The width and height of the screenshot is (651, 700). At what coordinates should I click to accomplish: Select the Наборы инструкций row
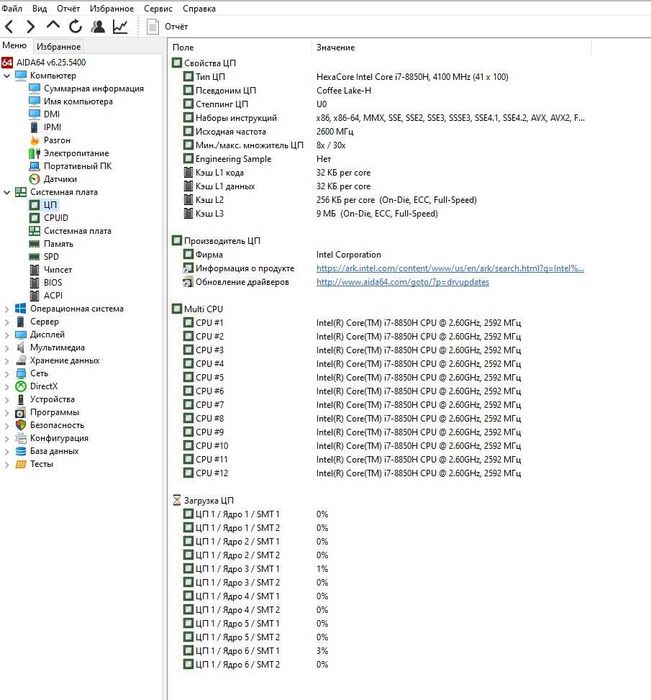point(384,118)
